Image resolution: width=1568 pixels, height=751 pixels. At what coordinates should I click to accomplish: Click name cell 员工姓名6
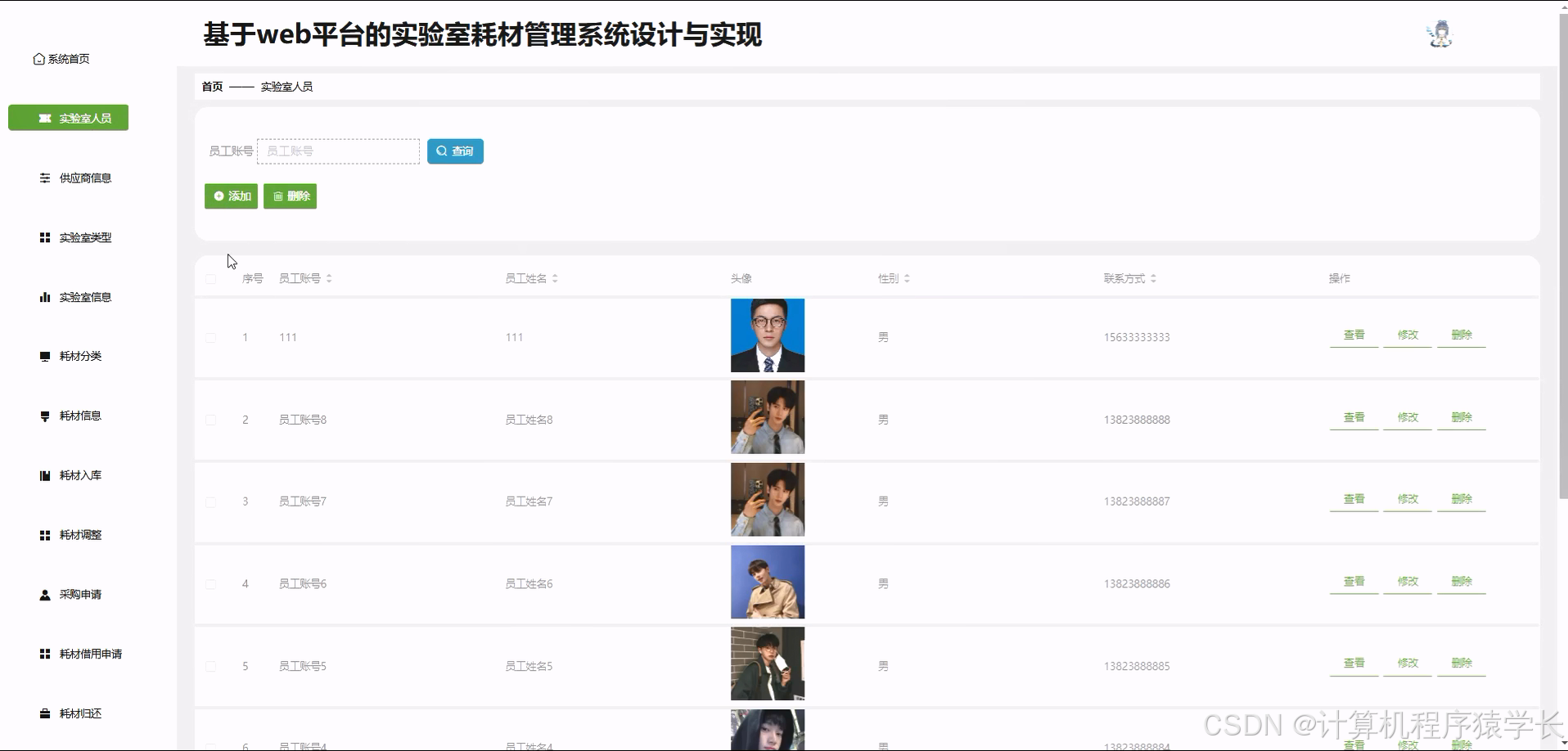pos(529,584)
